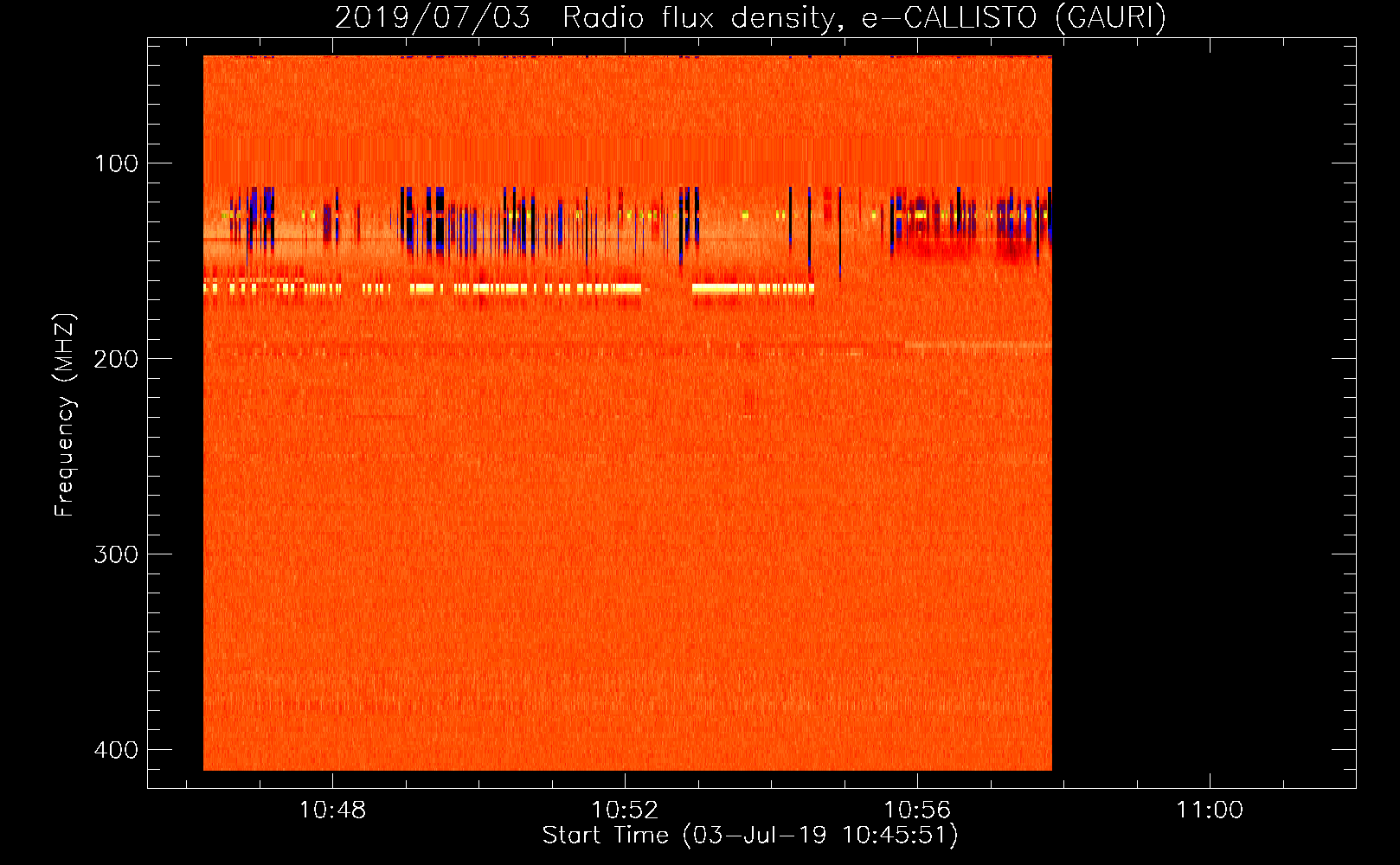Click the 'Frequency (MHZ)' axis label
Screen dimensions: 1400x865
click(65, 415)
